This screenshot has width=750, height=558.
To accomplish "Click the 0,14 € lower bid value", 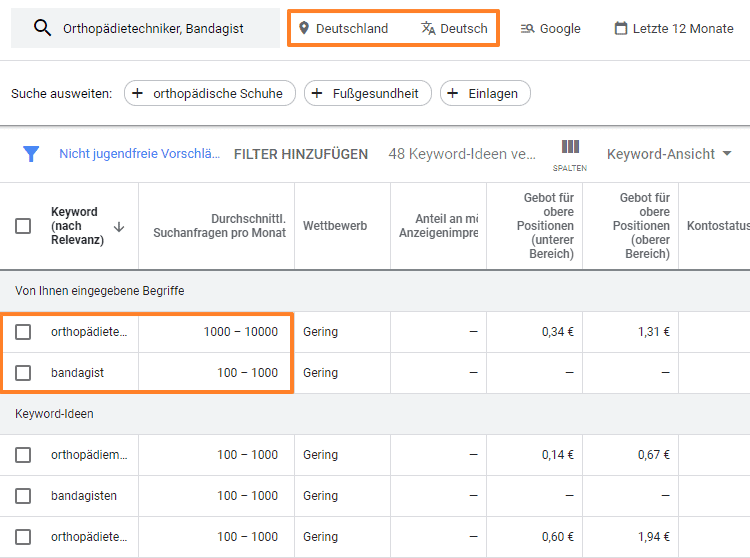I will (x=558, y=455).
